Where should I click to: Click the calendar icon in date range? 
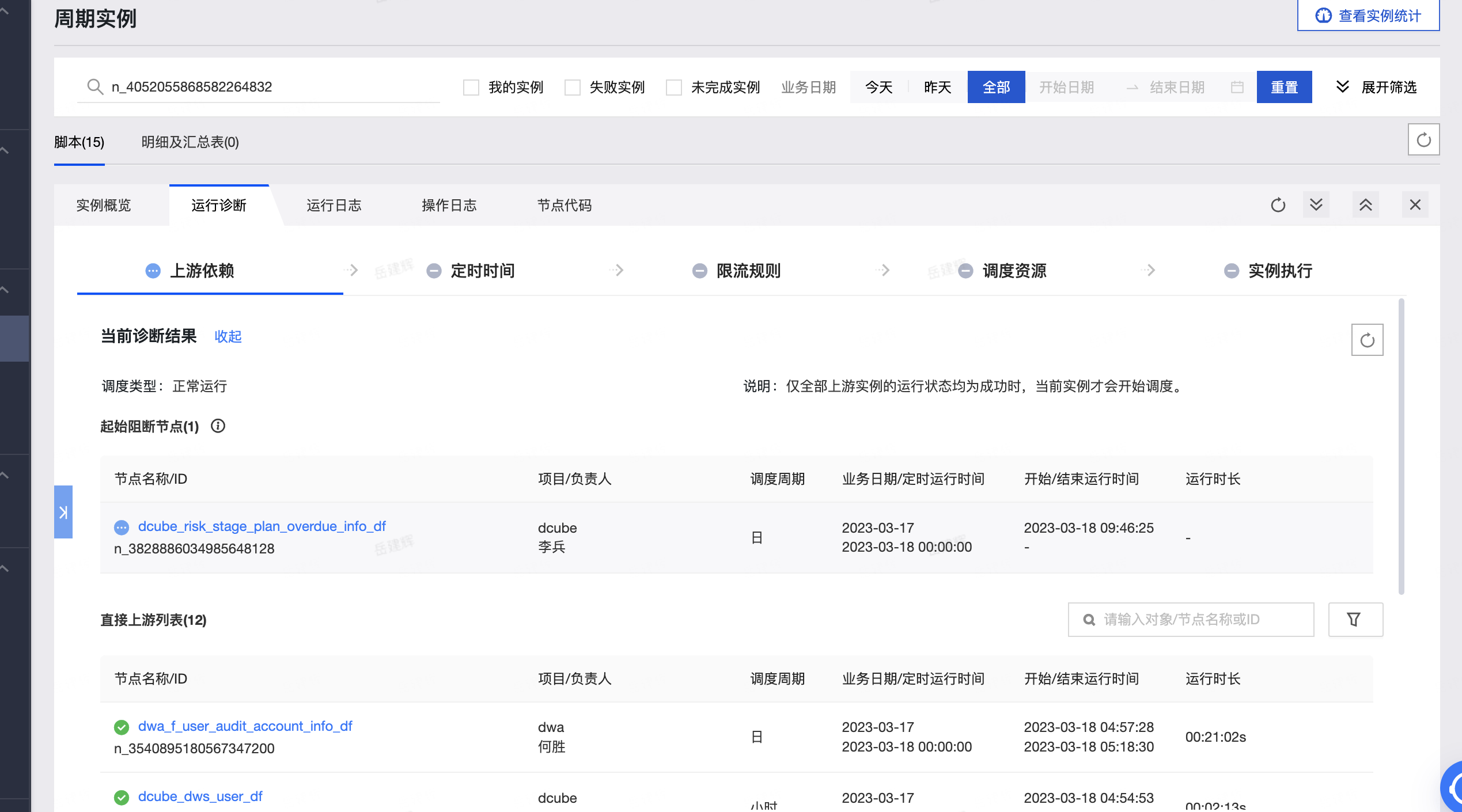click(1237, 87)
